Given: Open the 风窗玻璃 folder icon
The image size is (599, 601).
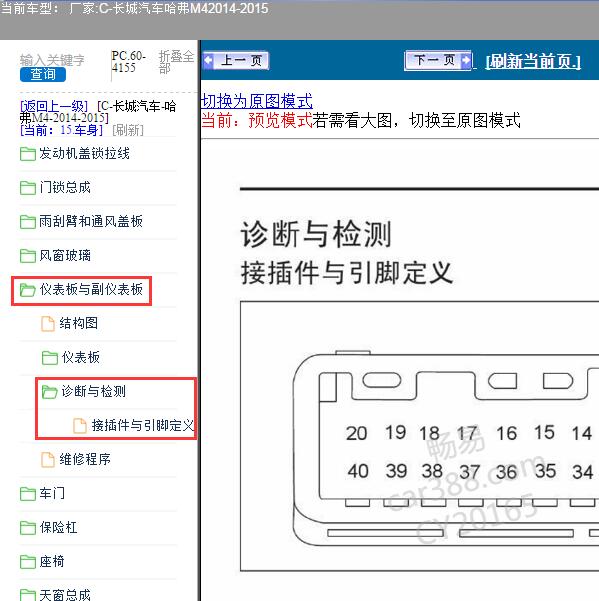Looking at the screenshot, I should coord(28,256).
